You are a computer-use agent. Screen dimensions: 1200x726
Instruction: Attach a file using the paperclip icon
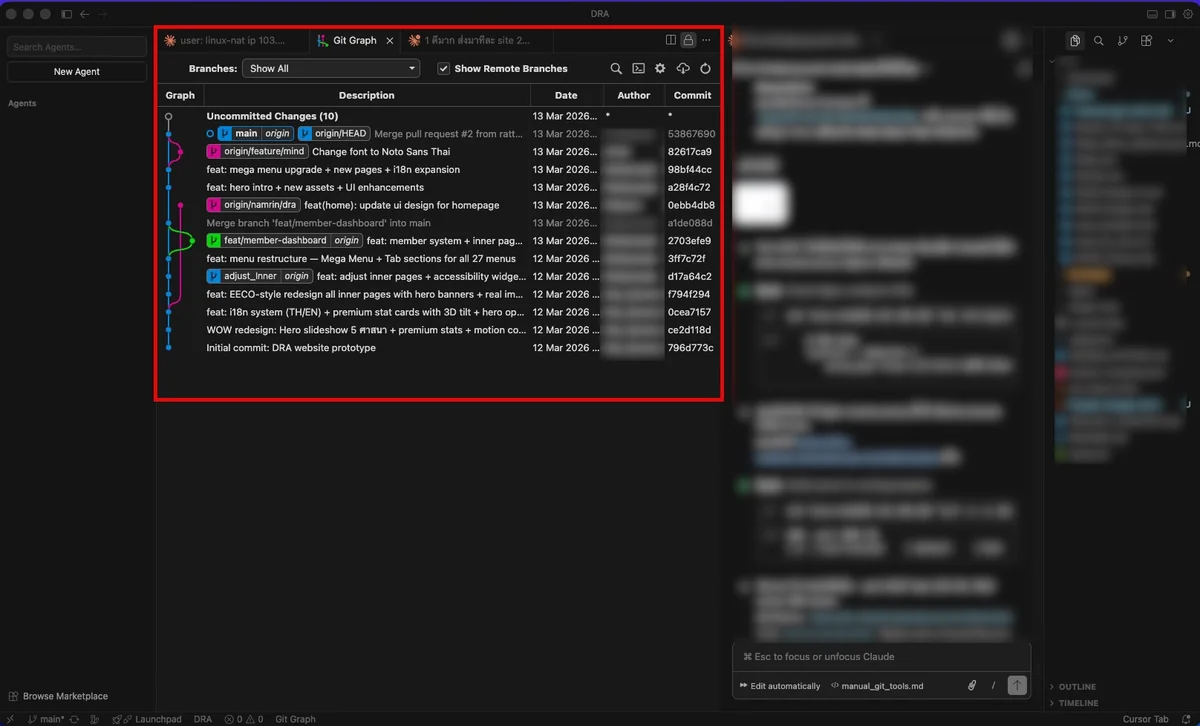[x=971, y=686]
